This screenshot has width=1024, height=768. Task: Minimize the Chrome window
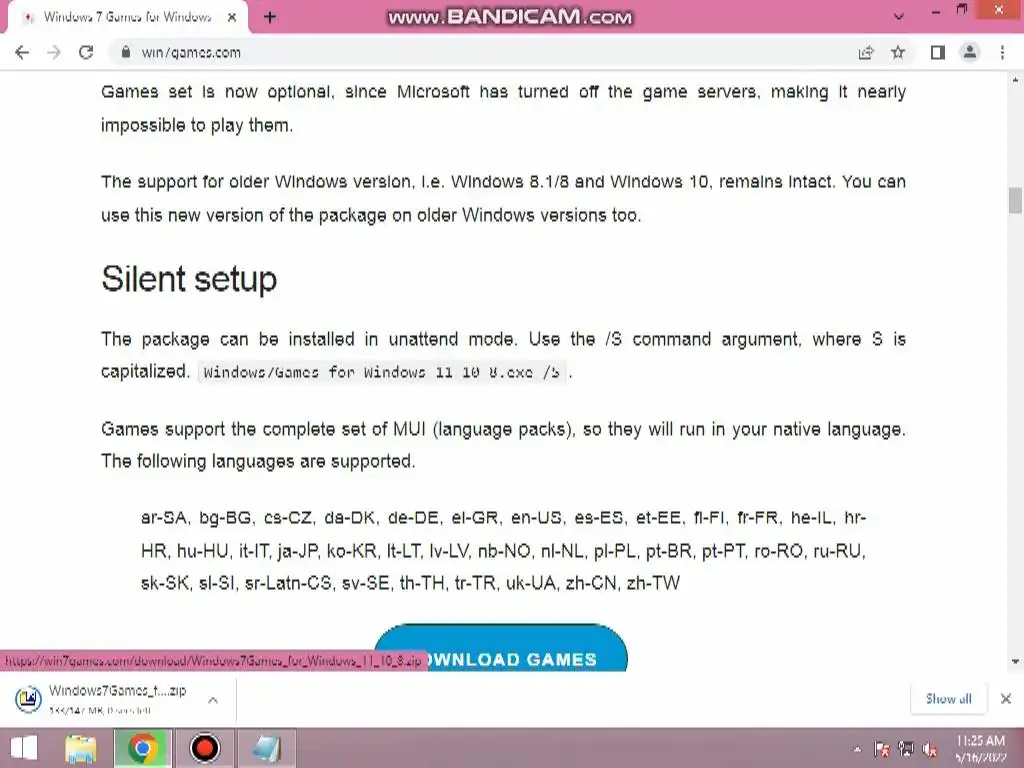pyautogui.click(x=935, y=12)
